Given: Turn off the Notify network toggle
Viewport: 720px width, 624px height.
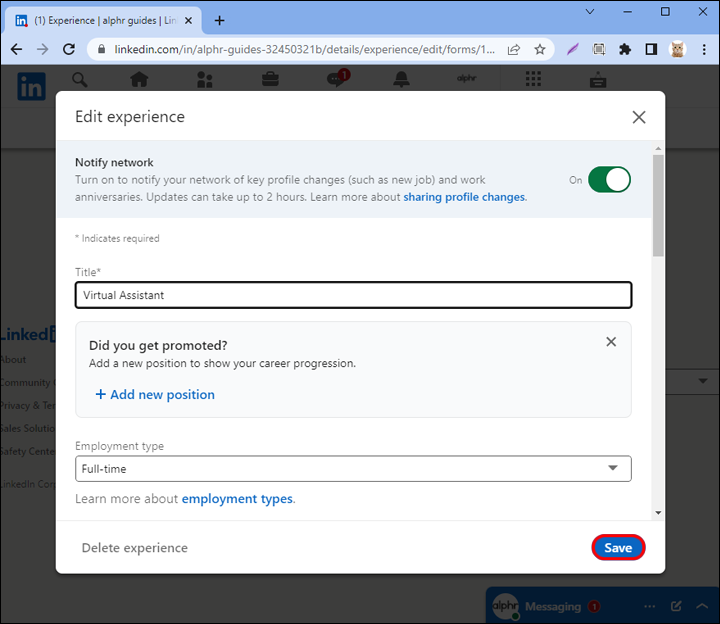Looking at the screenshot, I should pyautogui.click(x=609, y=180).
